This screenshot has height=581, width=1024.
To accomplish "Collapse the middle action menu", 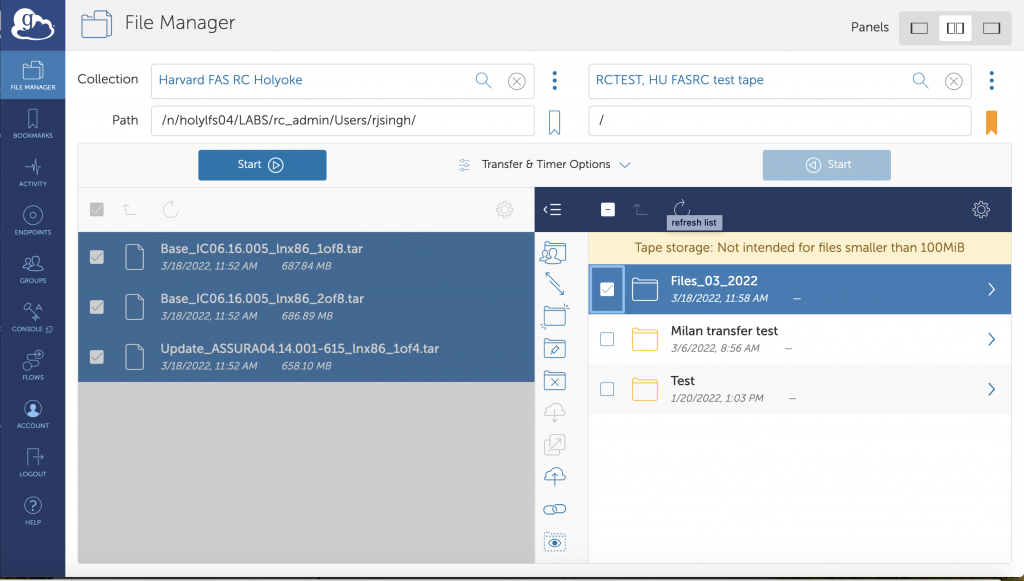I will (x=552, y=210).
